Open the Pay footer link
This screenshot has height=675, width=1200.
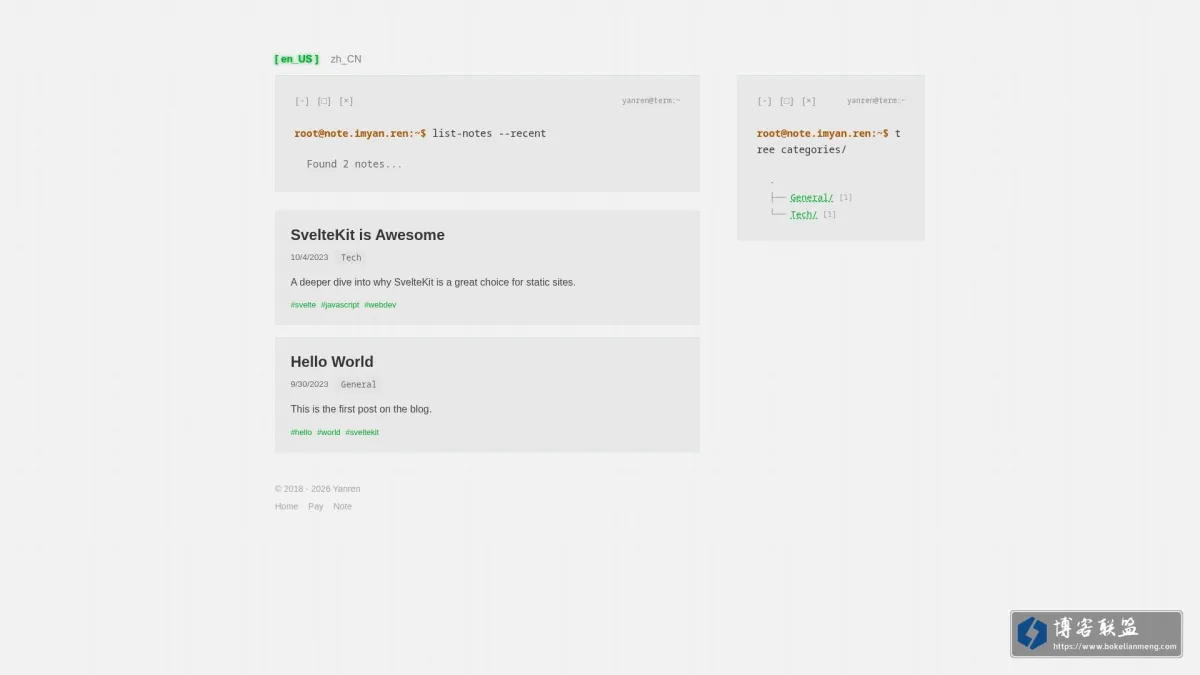click(x=316, y=507)
